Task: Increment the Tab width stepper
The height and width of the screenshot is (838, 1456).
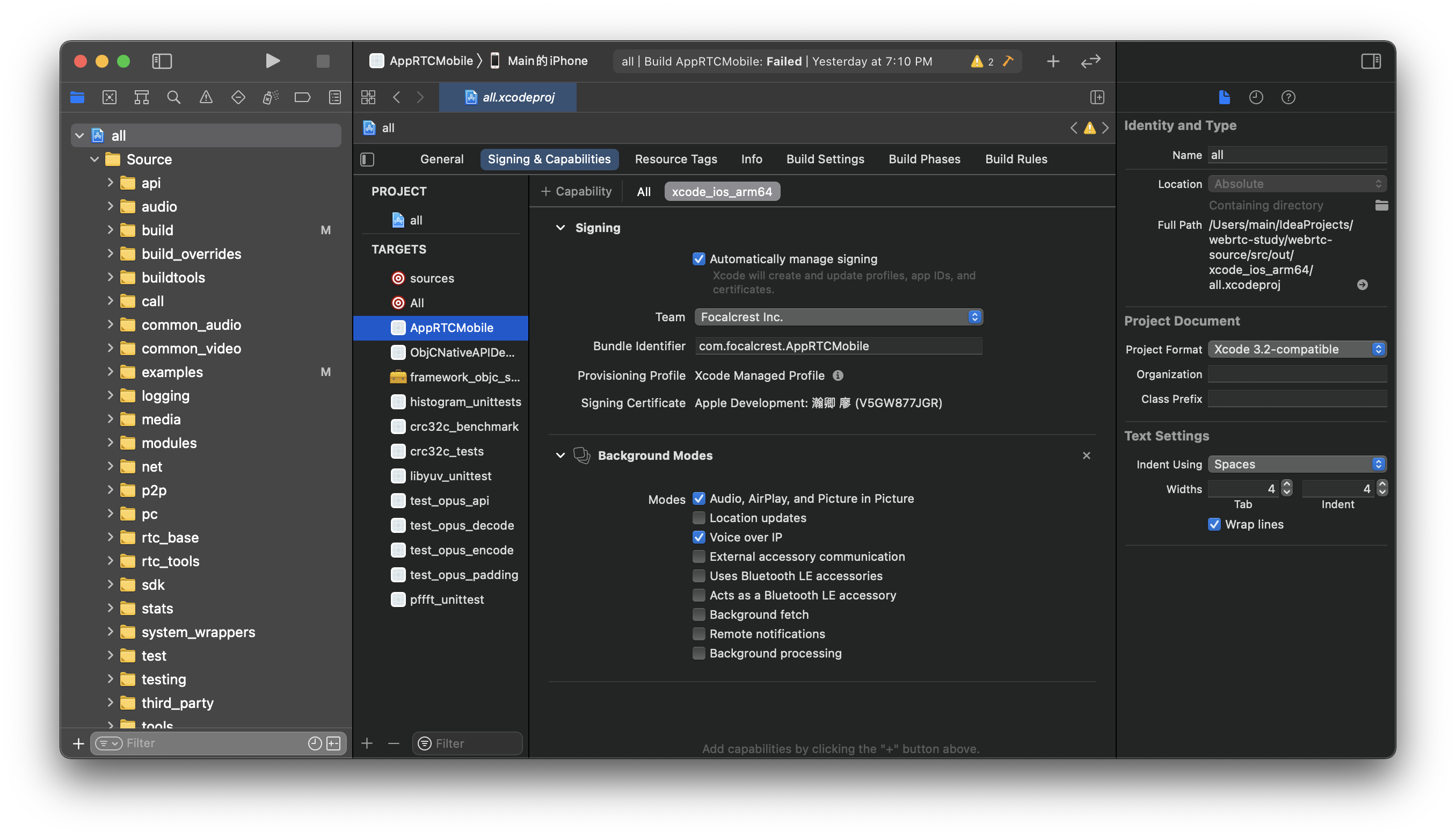Action: pyautogui.click(x=1287, y=485)
